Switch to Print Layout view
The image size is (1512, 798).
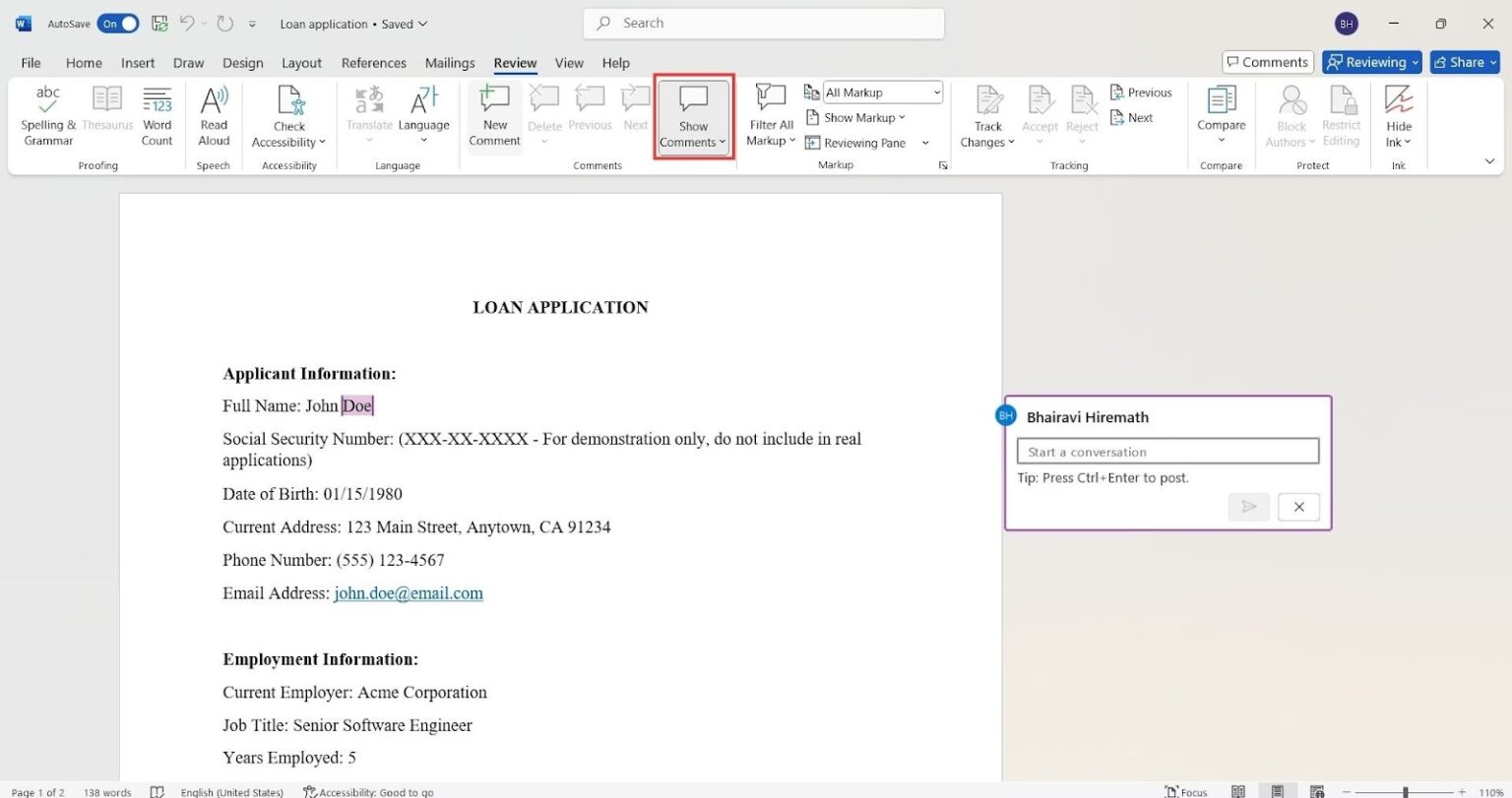(x=1278, y=791)
